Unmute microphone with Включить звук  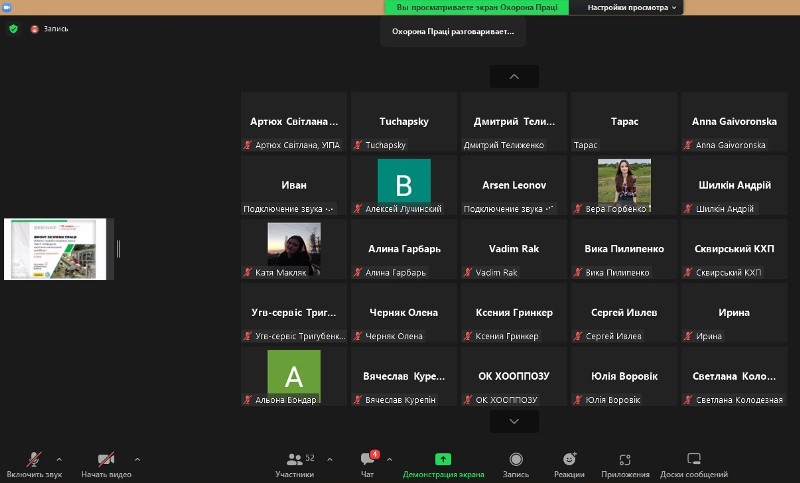click(x=34, y=464)
